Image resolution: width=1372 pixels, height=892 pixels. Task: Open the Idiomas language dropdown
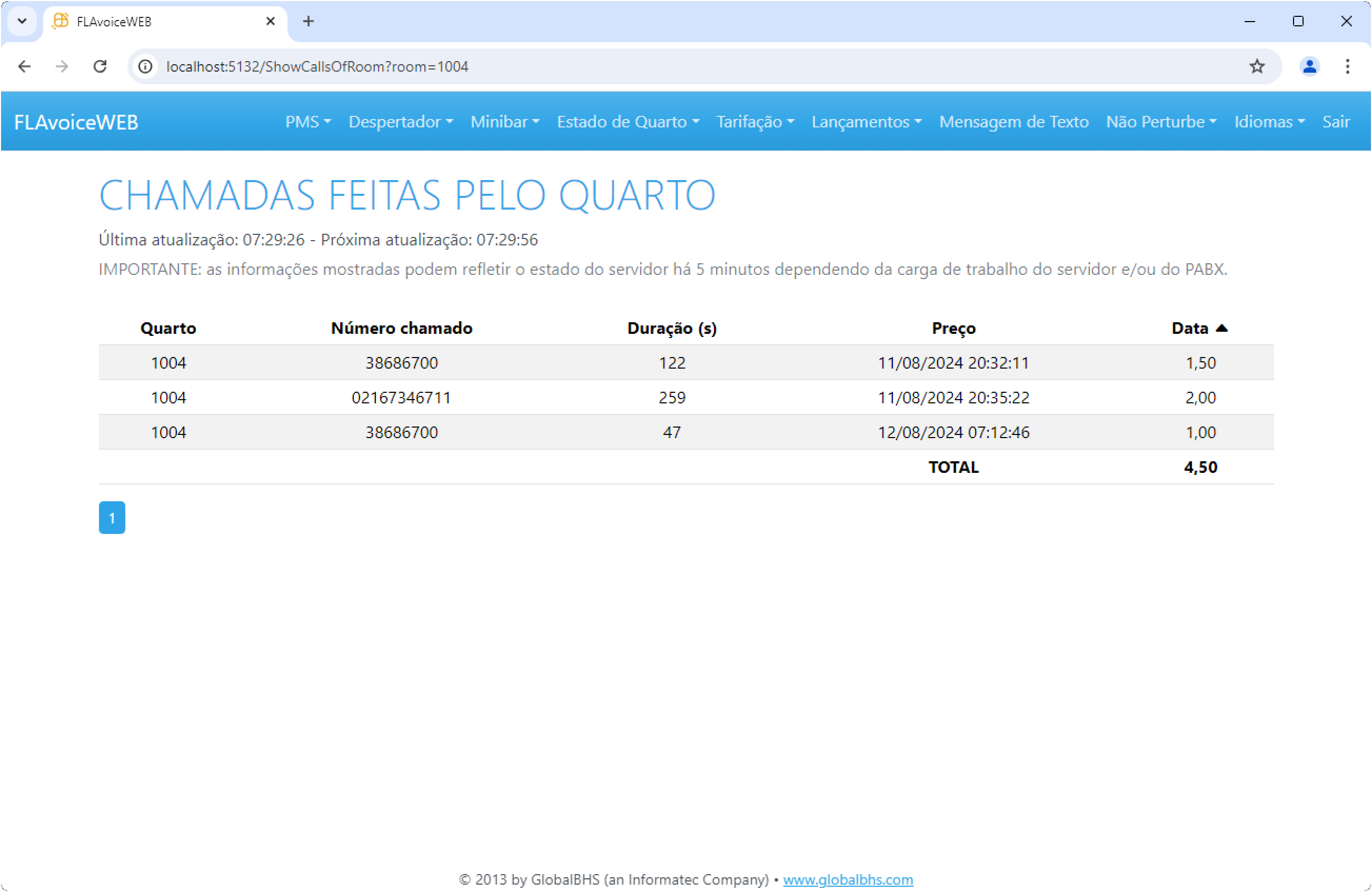[1269, 122]
